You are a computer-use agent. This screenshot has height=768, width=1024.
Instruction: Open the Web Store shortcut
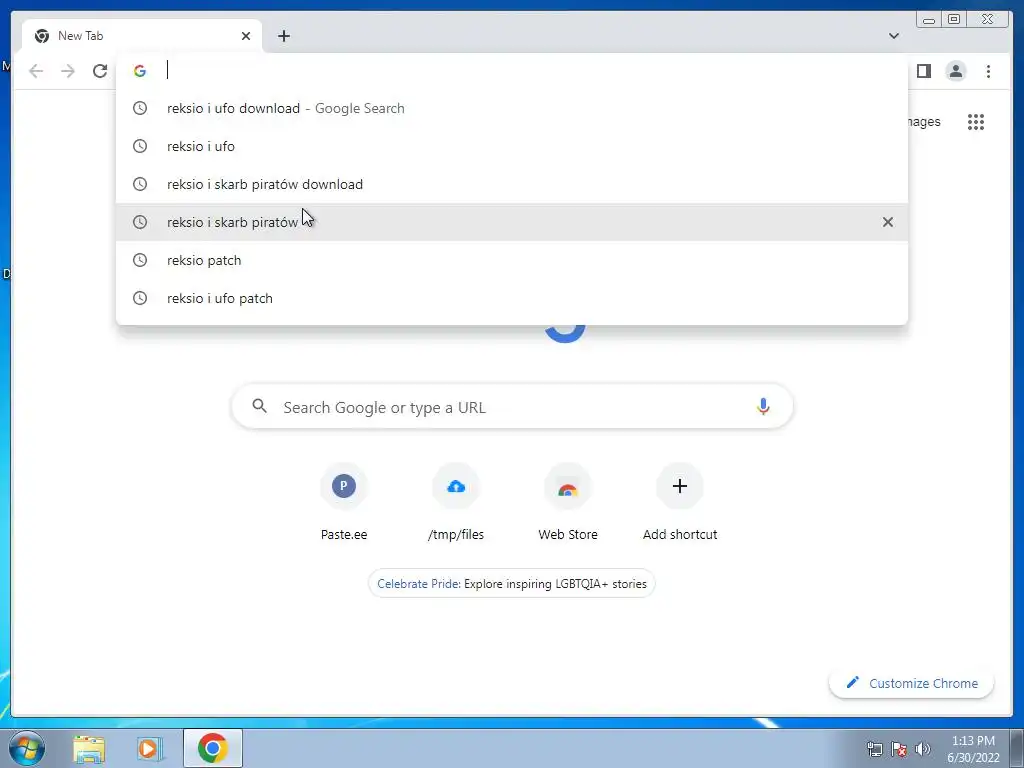pos(568,502)
